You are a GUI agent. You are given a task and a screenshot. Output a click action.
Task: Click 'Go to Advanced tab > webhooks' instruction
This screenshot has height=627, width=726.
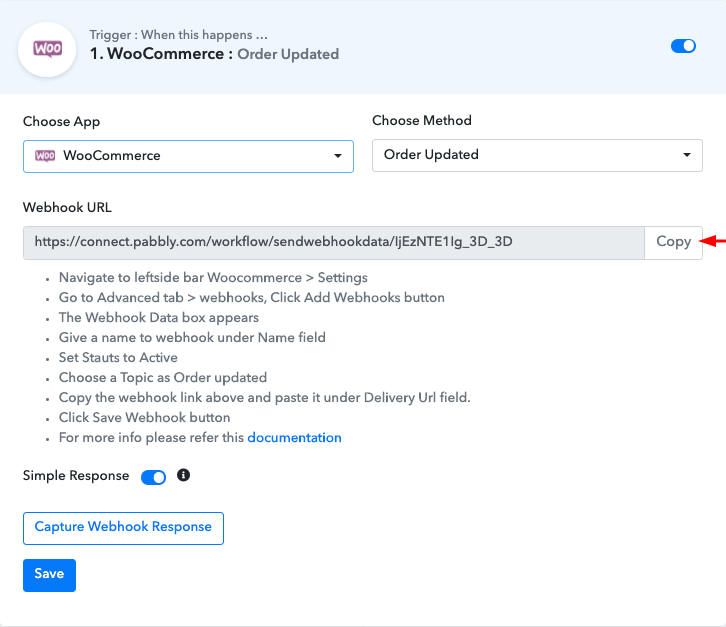pos(251,297)
